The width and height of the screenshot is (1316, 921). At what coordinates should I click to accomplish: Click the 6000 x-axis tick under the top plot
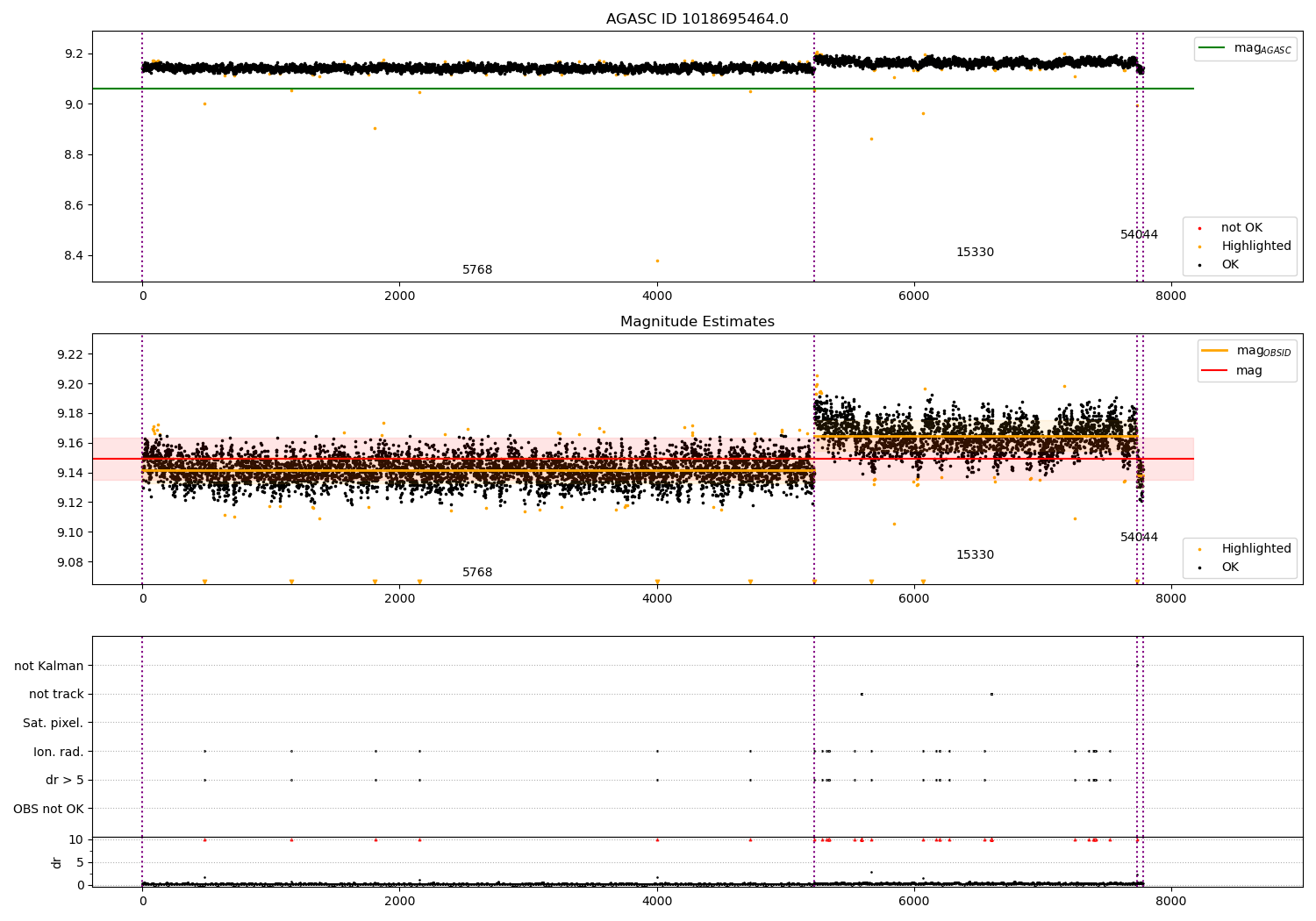913,296
